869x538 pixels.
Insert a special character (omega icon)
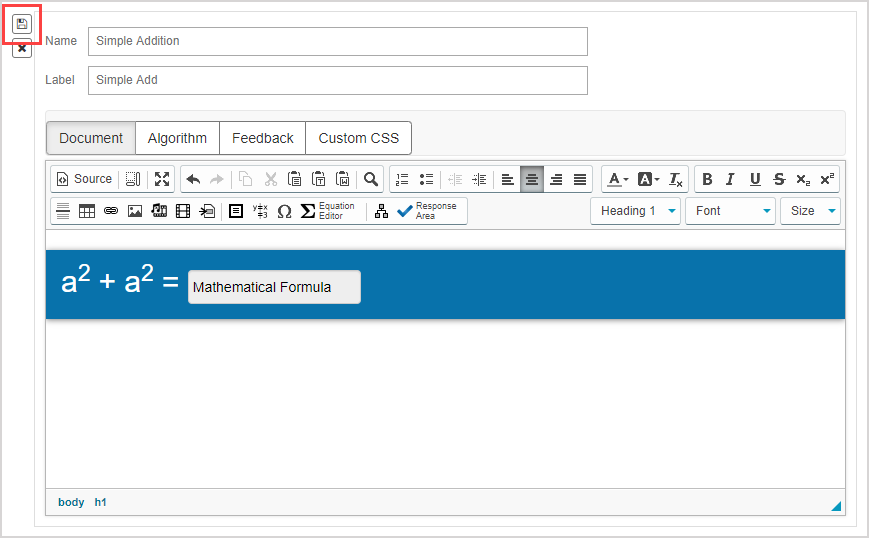(x=284, y=211)
